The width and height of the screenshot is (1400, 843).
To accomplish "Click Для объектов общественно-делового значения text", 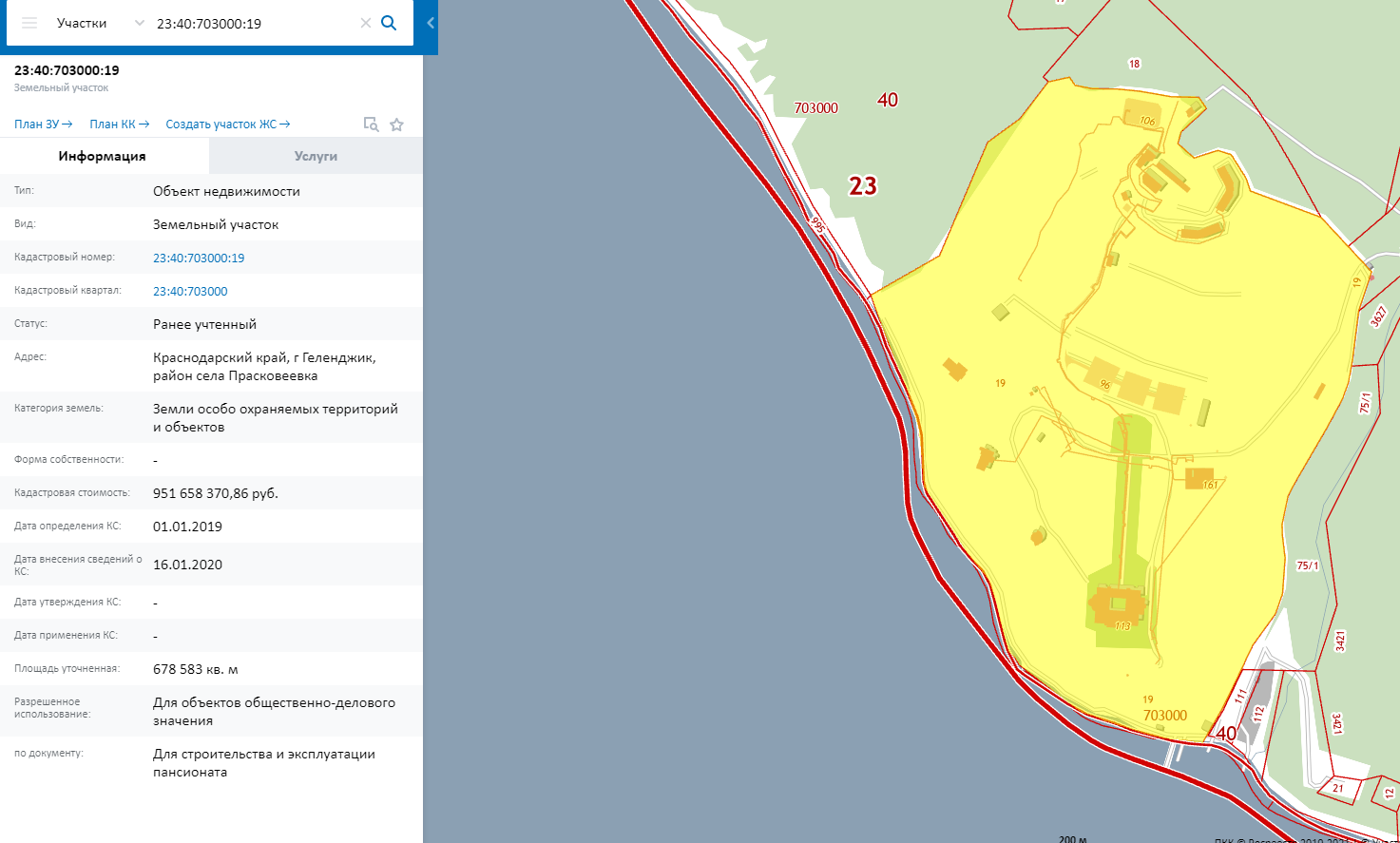I will pyautogui.click(x=274, y=712).
